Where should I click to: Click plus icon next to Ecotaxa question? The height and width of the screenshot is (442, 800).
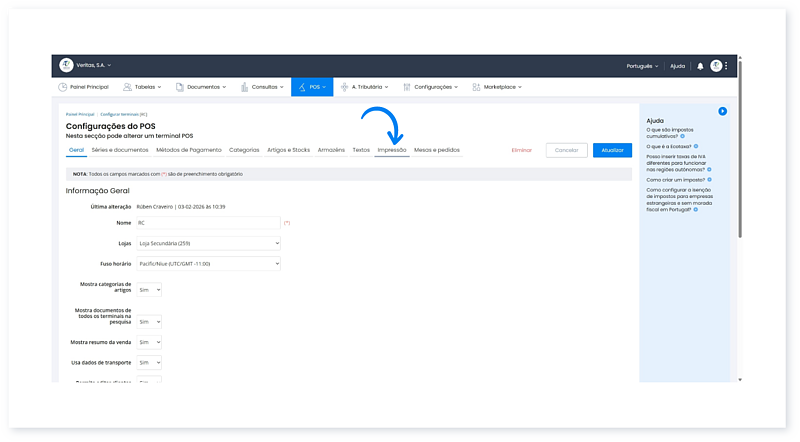tap(696, 146)
